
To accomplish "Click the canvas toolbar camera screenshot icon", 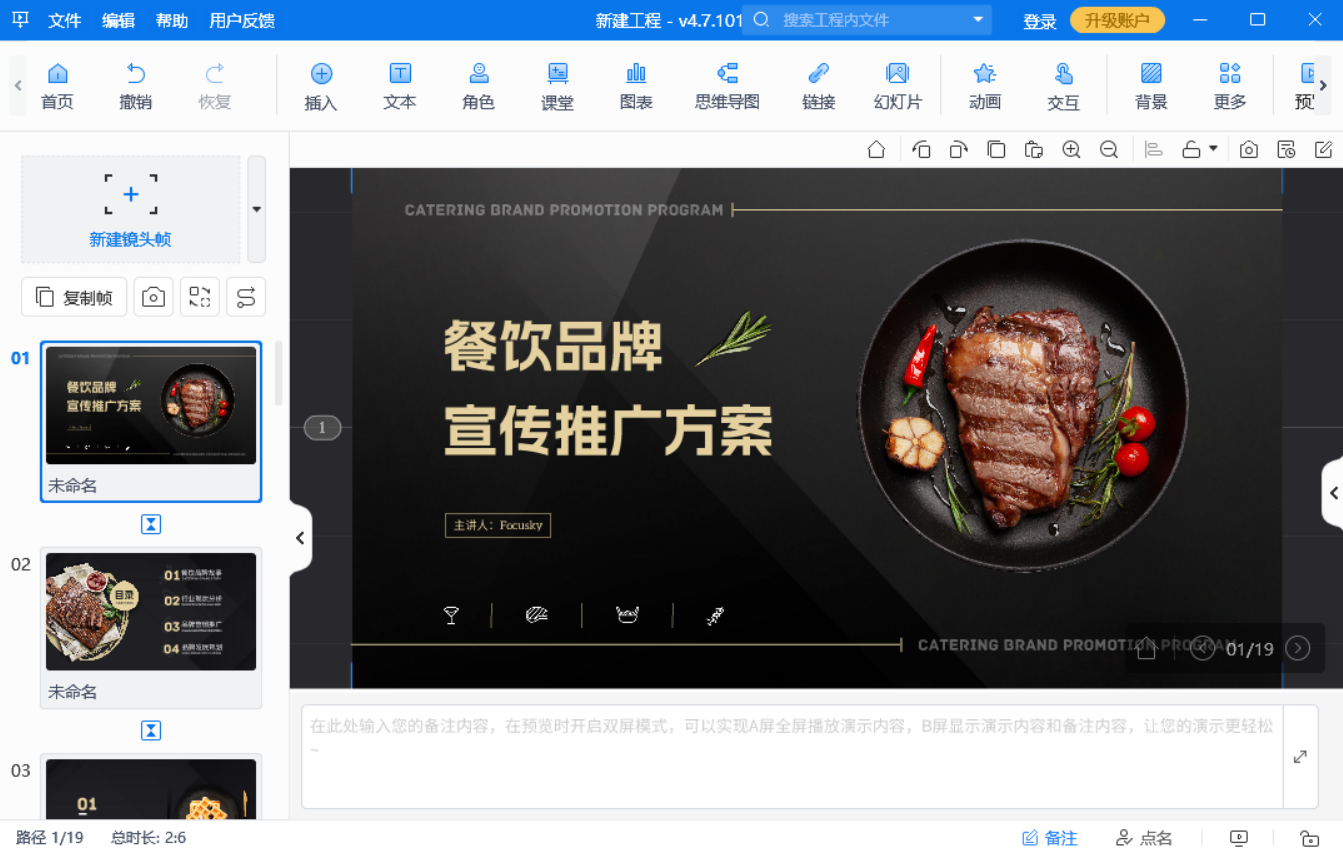I will 1248,149.
